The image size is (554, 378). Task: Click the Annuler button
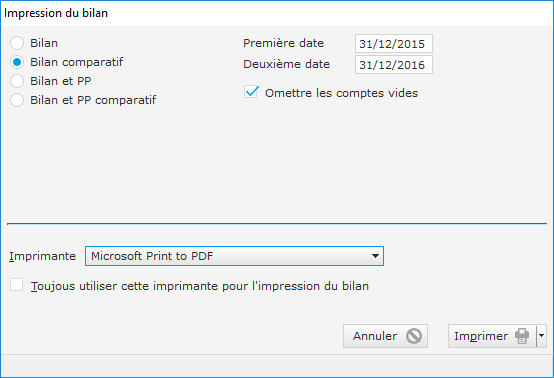point(385,336)
